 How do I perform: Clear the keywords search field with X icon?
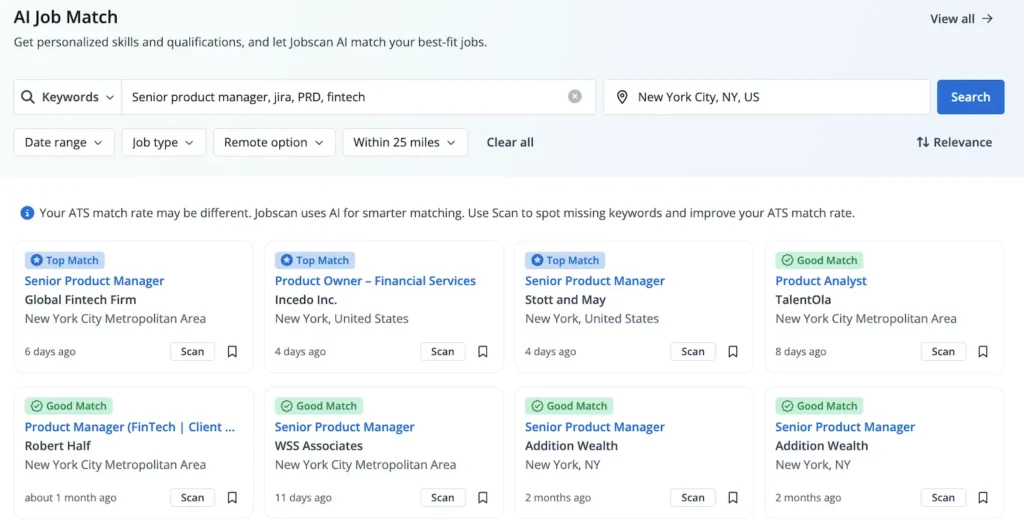pos(575,97)
